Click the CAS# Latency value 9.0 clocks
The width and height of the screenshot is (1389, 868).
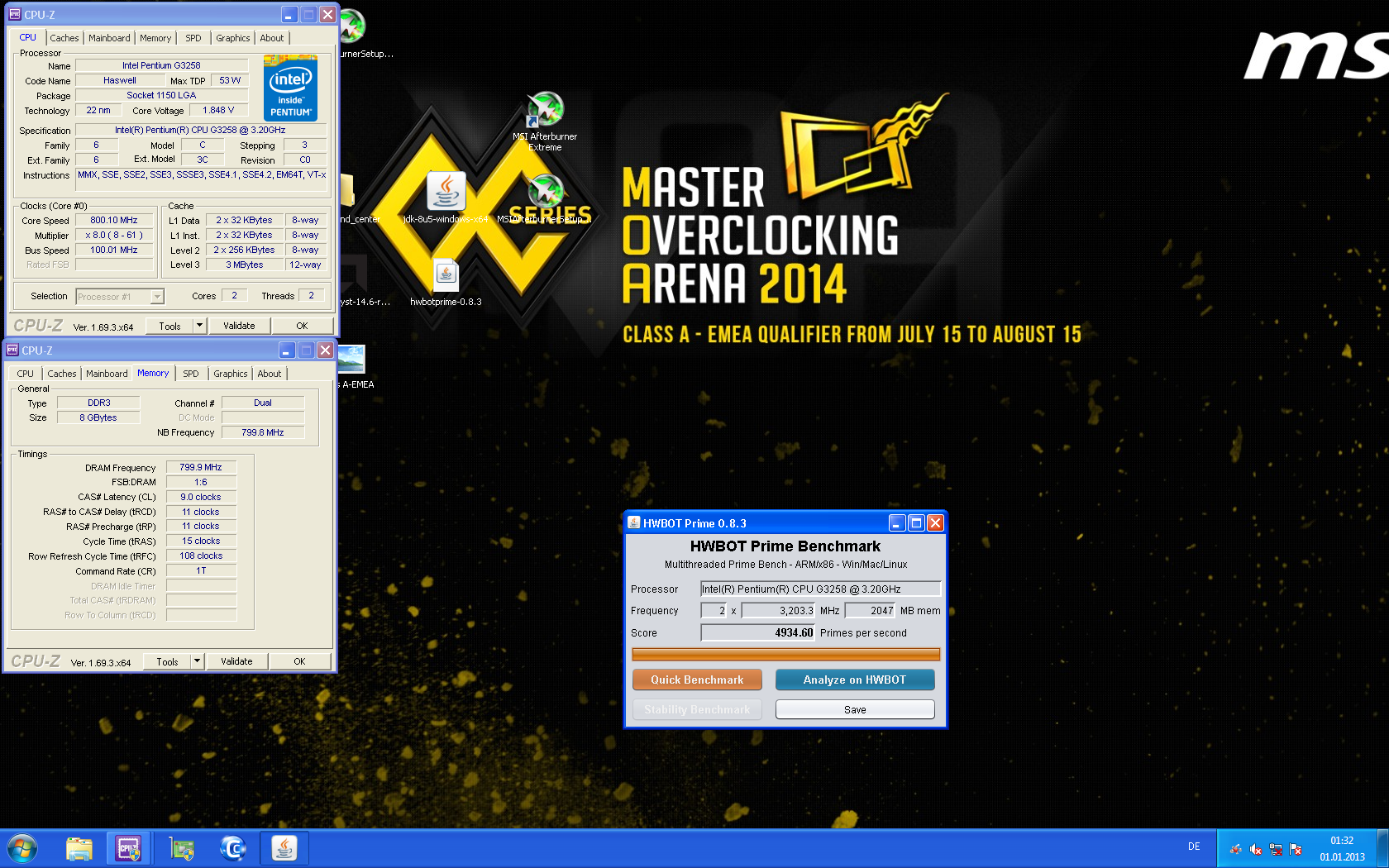coord(201,497)
